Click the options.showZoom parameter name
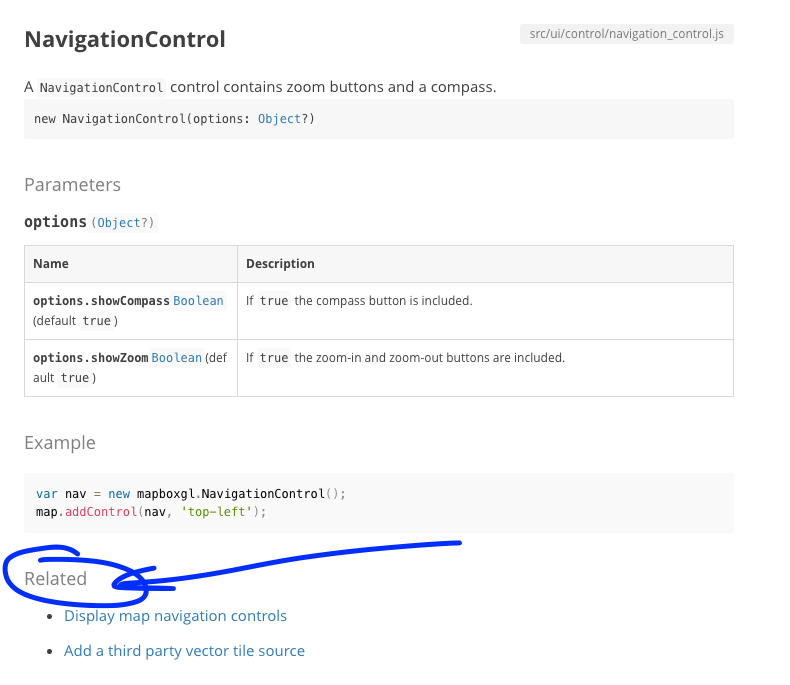 pos(91,358)
